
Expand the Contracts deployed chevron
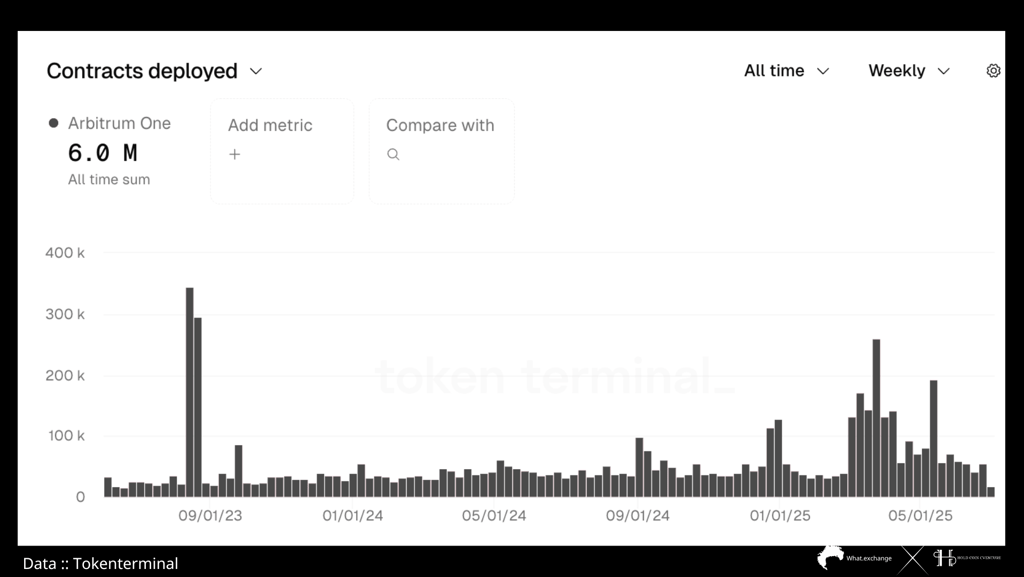(x=256, y=71)
